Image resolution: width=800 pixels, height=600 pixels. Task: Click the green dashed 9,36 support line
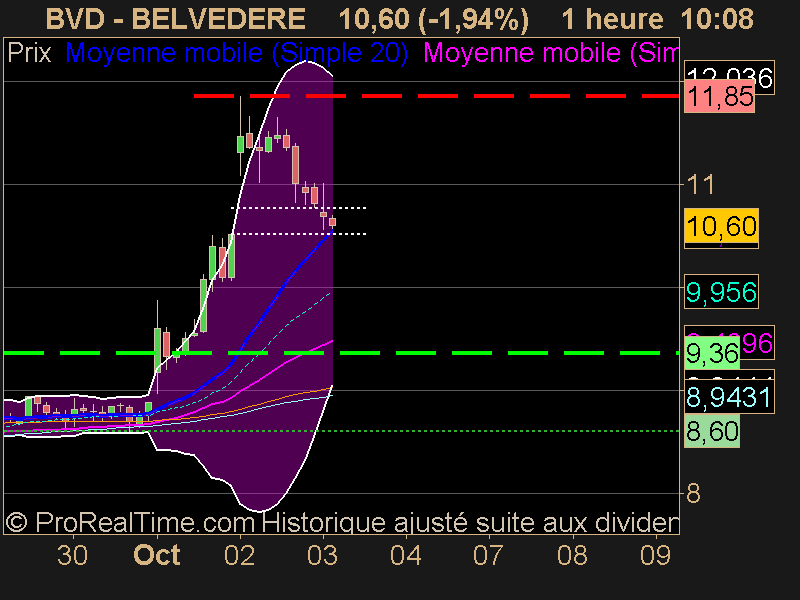[x=341, y=353]
